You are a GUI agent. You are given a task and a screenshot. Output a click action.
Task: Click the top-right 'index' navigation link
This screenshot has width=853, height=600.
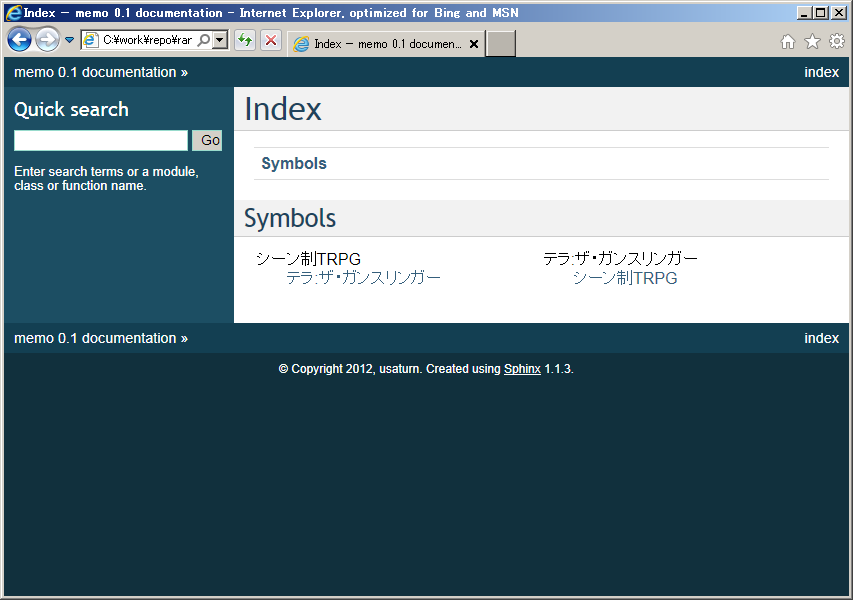821,72
